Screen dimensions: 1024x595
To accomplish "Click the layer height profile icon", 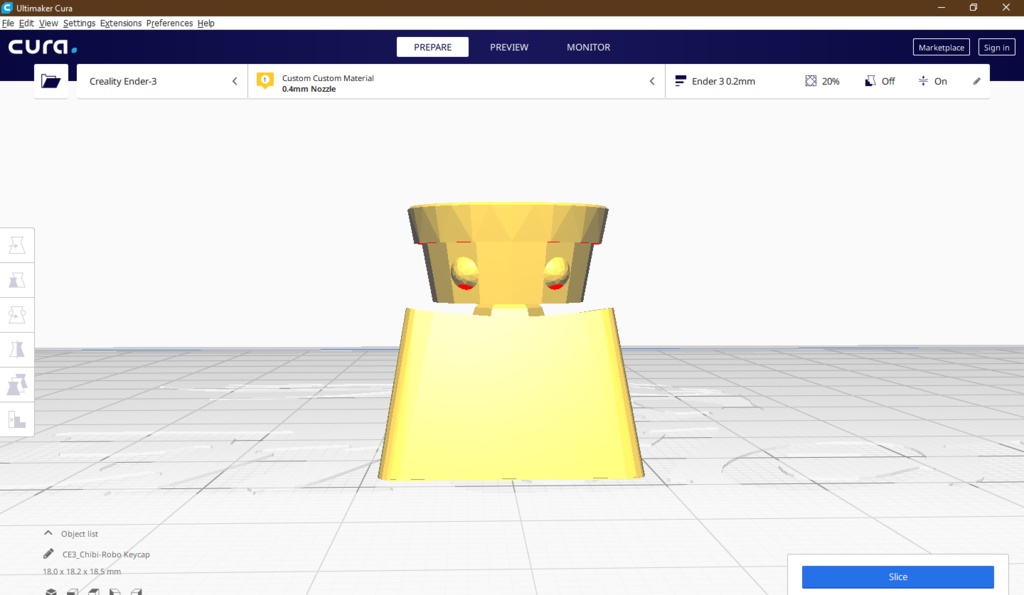I will pos(680,81).
